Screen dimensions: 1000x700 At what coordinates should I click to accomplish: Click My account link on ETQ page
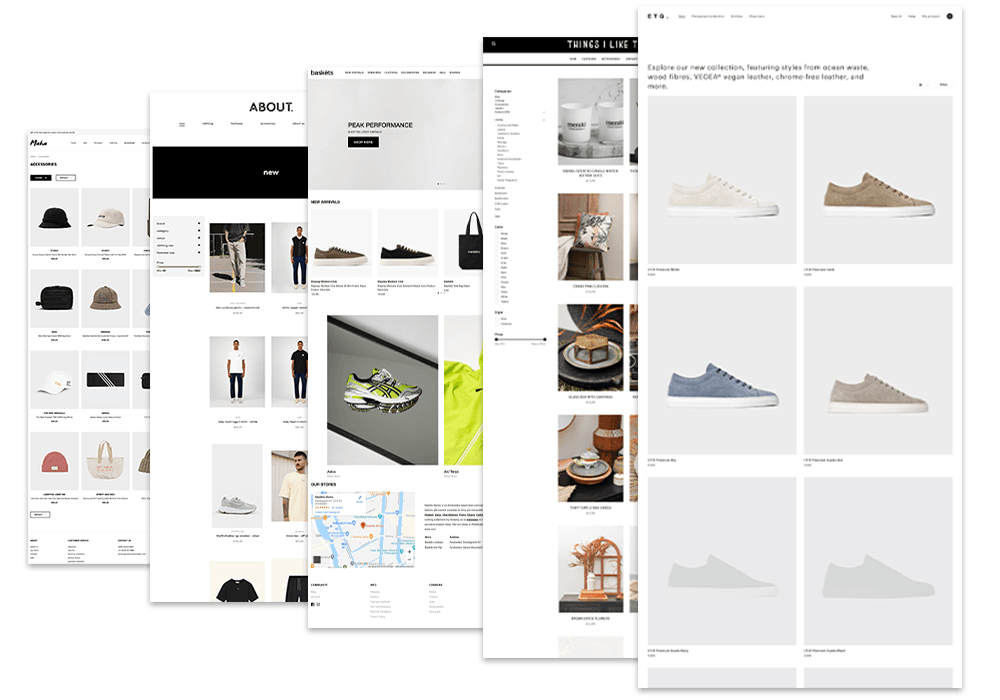930,17
